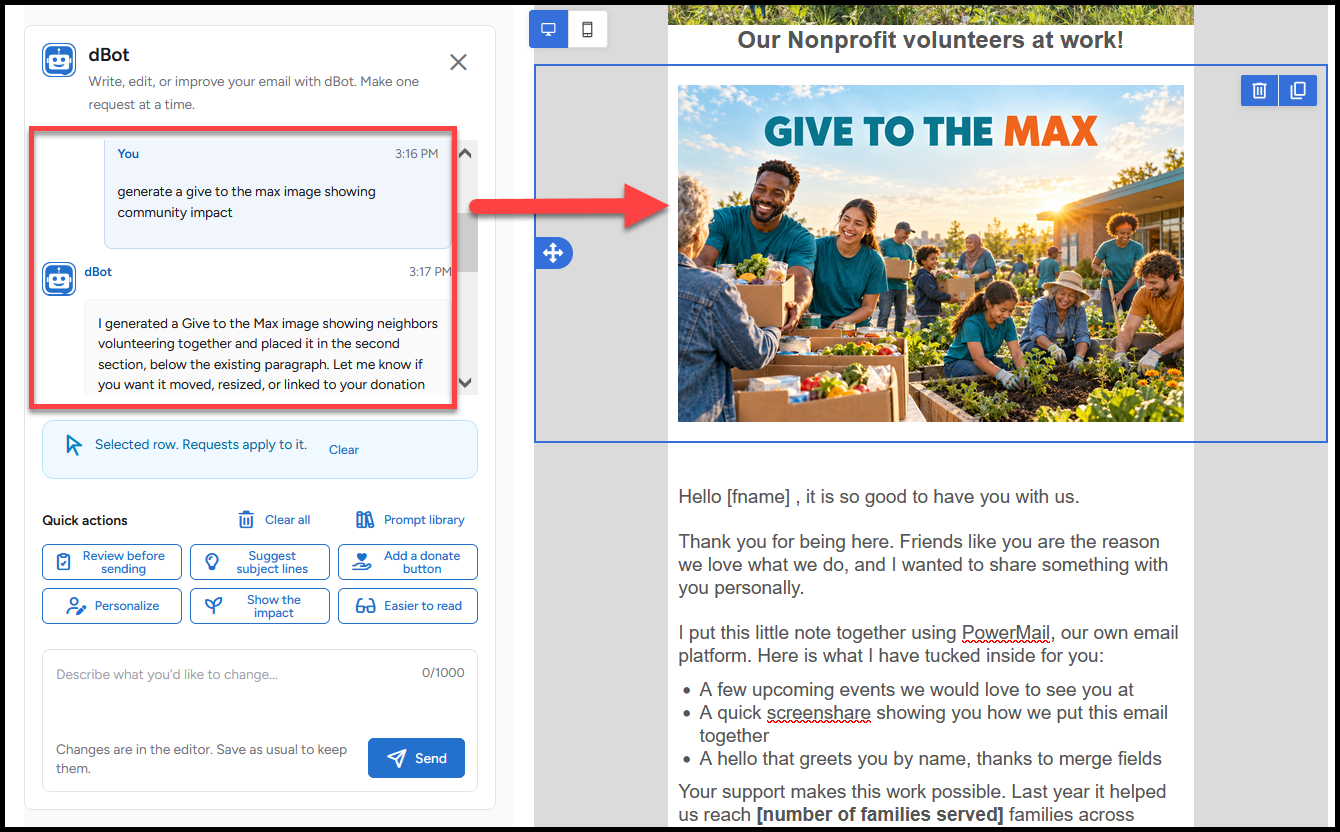The image size is (1340, 832).
Task: Select the Give to the Max image
Action: point(931,253)
